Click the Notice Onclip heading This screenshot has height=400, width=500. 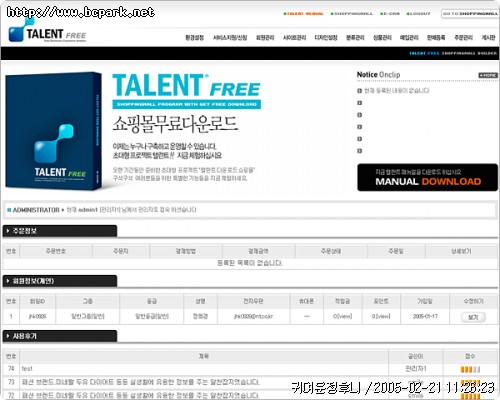coord(378,75)
